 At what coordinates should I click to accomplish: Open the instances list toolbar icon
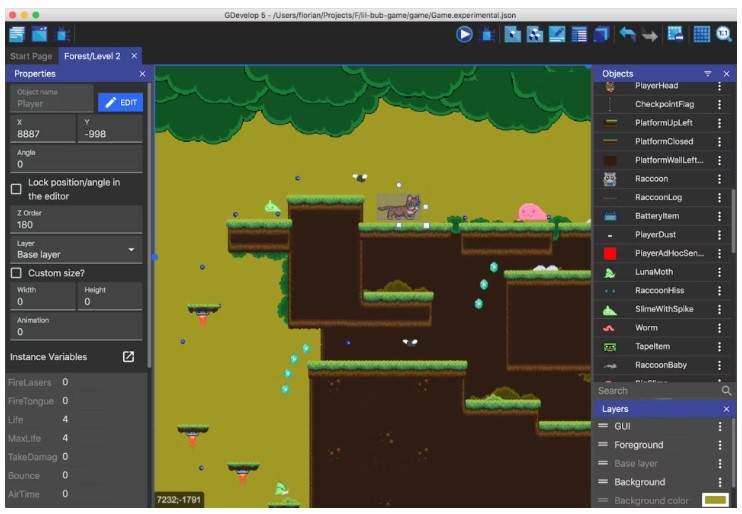point(579,34)
